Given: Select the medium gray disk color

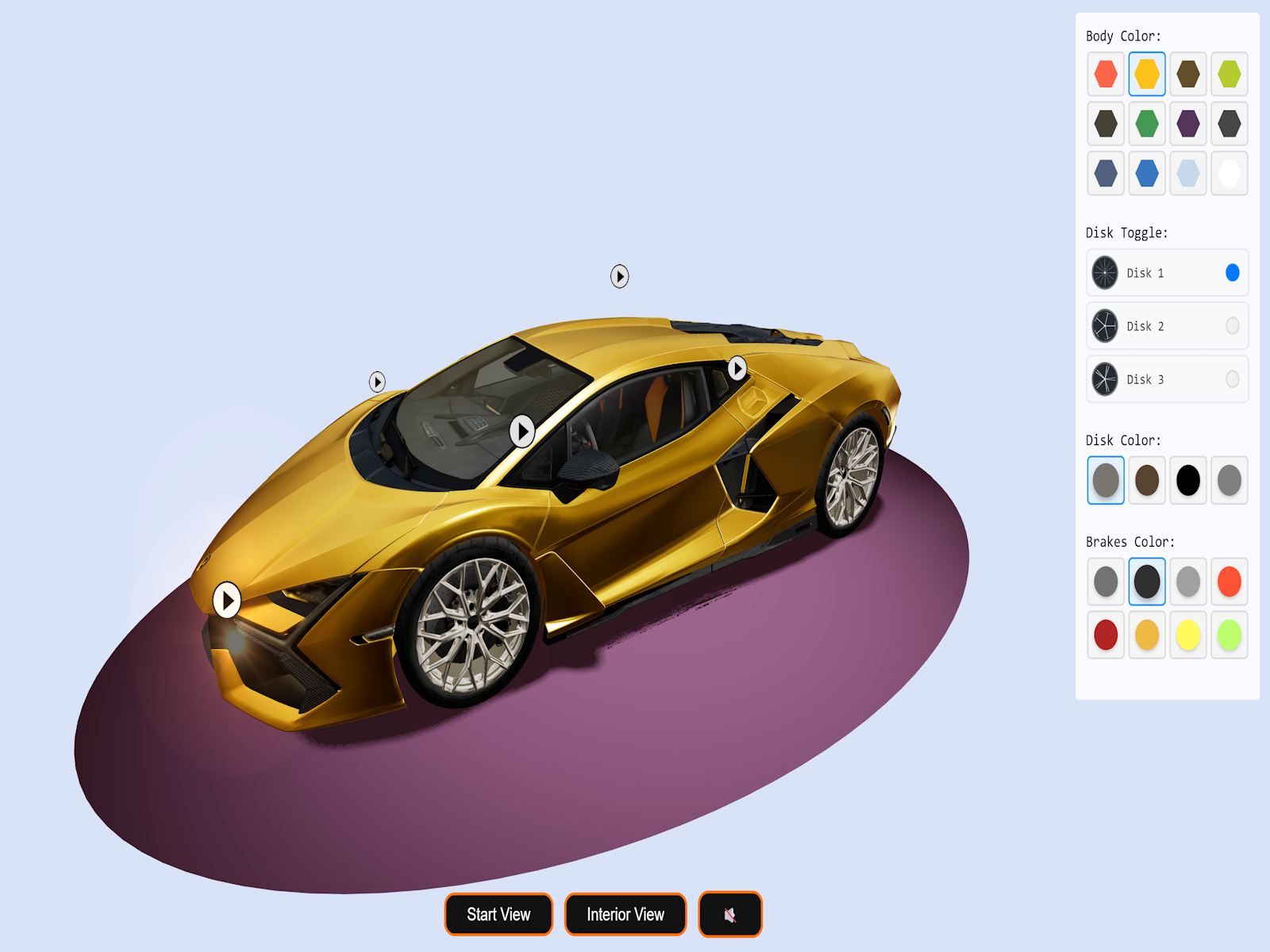Looking at the screenshot, I should (1230, 480).
